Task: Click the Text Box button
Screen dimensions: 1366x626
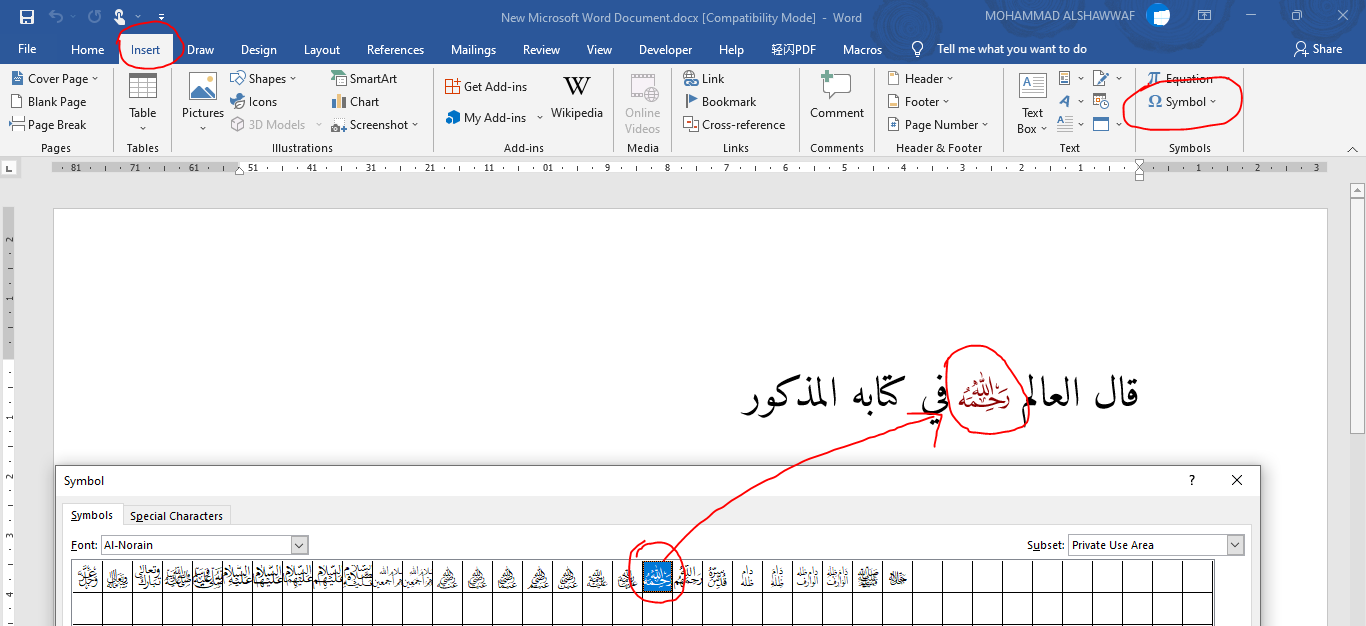Action: click(1032, 103)
